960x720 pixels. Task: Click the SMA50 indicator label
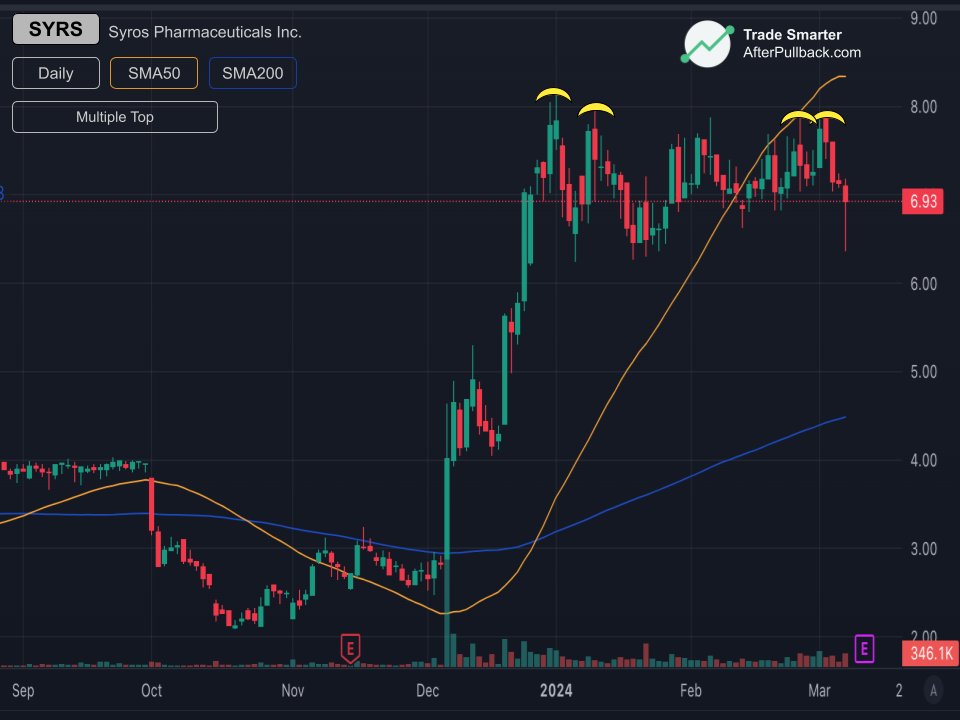click(154, 73)
